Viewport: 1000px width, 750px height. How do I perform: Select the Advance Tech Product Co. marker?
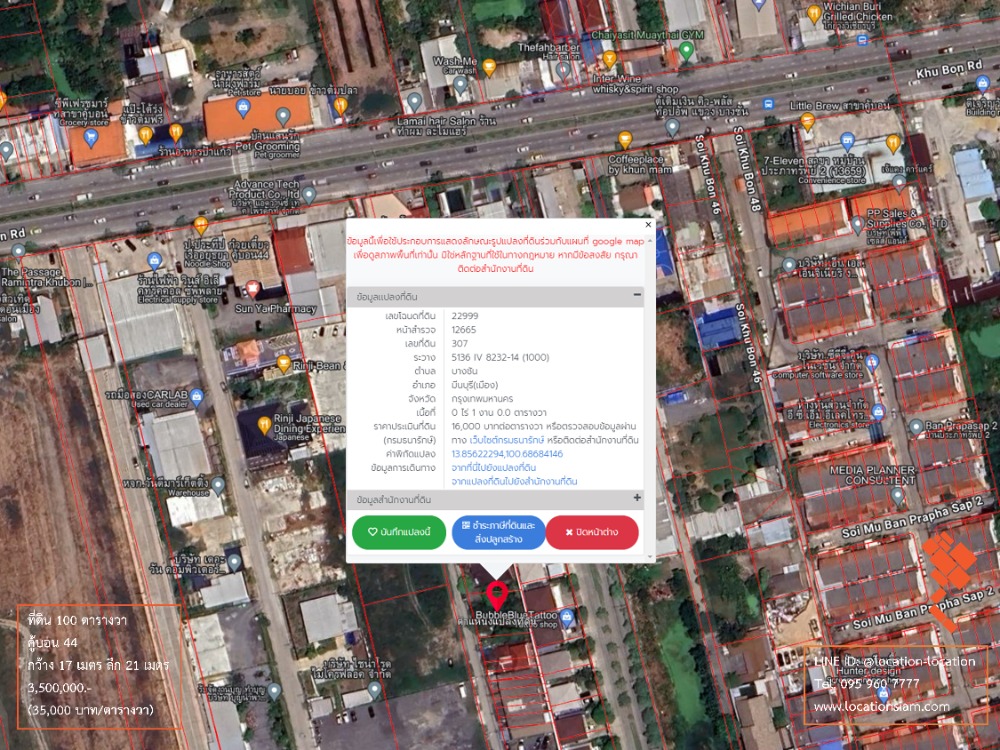point(309,195)
